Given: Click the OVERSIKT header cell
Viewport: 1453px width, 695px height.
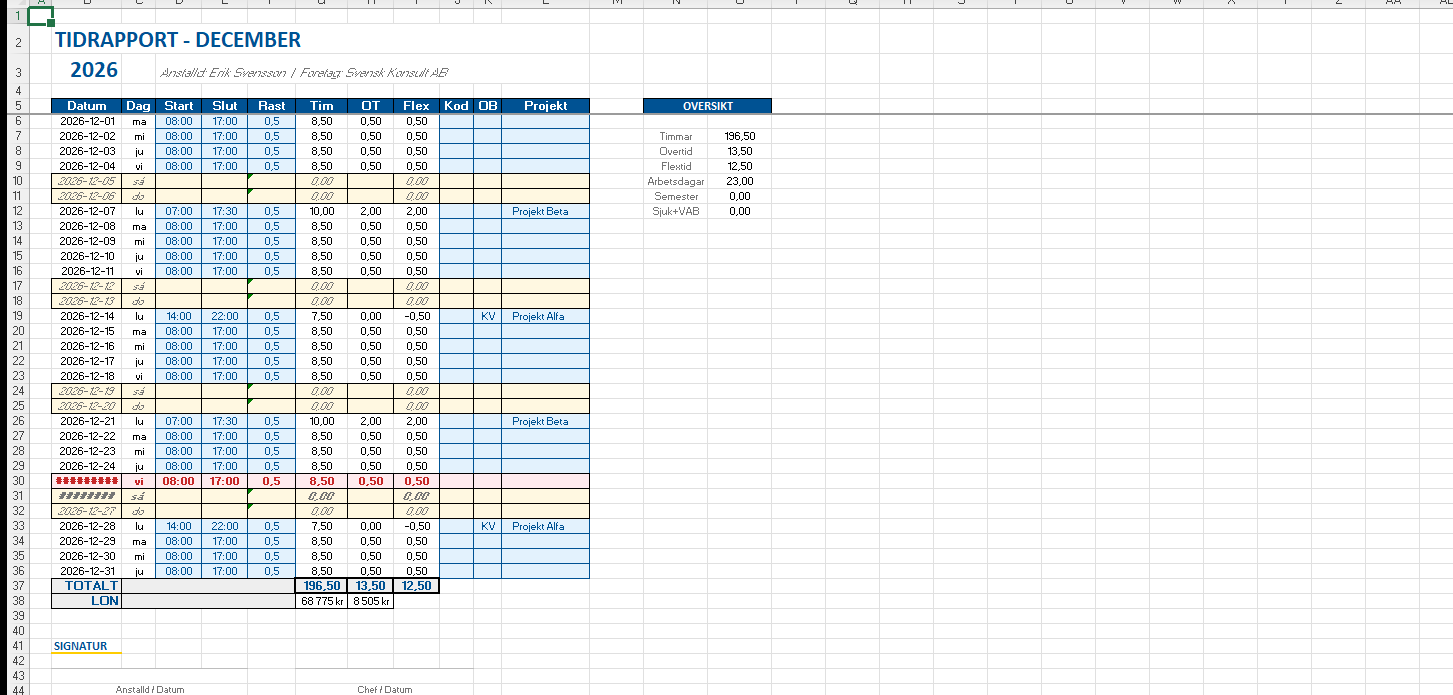Looking at the screenshot, I should [x=707, y=106].
